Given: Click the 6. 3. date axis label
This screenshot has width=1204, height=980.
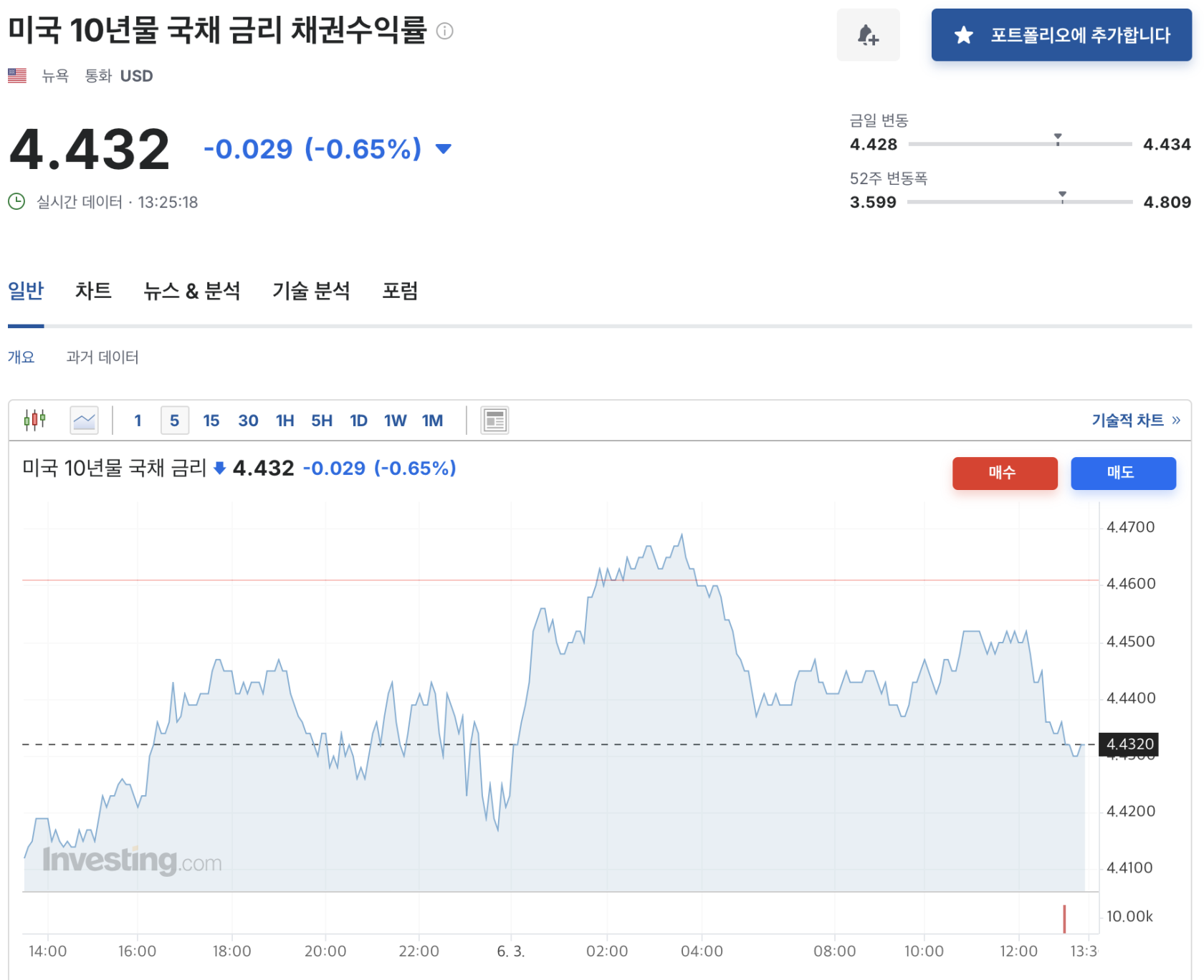Looking at the screenshot, I should point(511,951).
